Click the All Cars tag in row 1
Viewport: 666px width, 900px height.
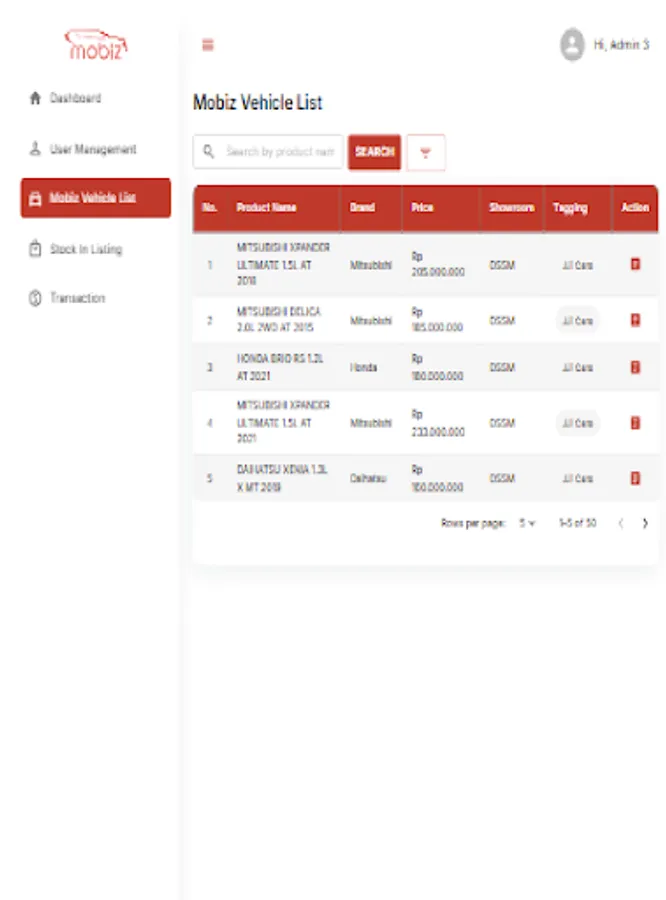[x=577, y=265]
